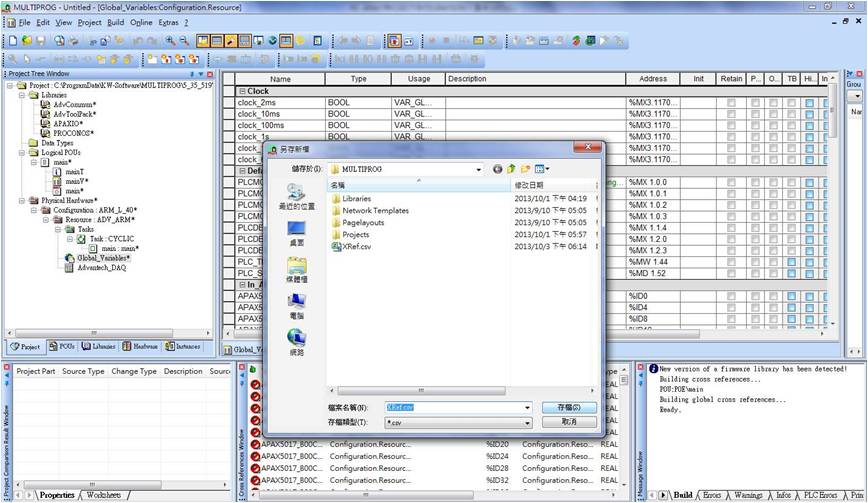Toggle Retain checkbox for clock_10ms row

[731, 114]
